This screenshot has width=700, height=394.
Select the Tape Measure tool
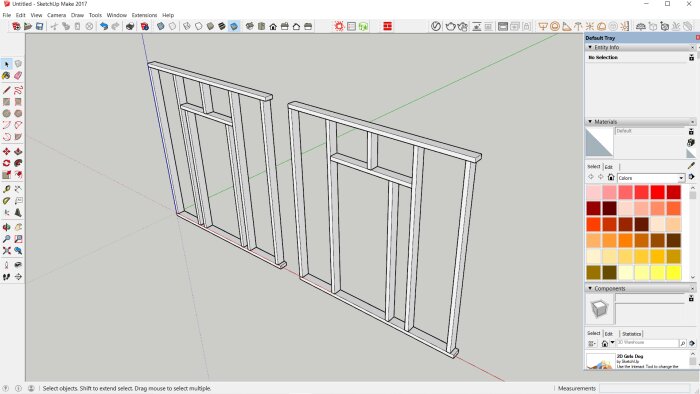tap(6, 190)
